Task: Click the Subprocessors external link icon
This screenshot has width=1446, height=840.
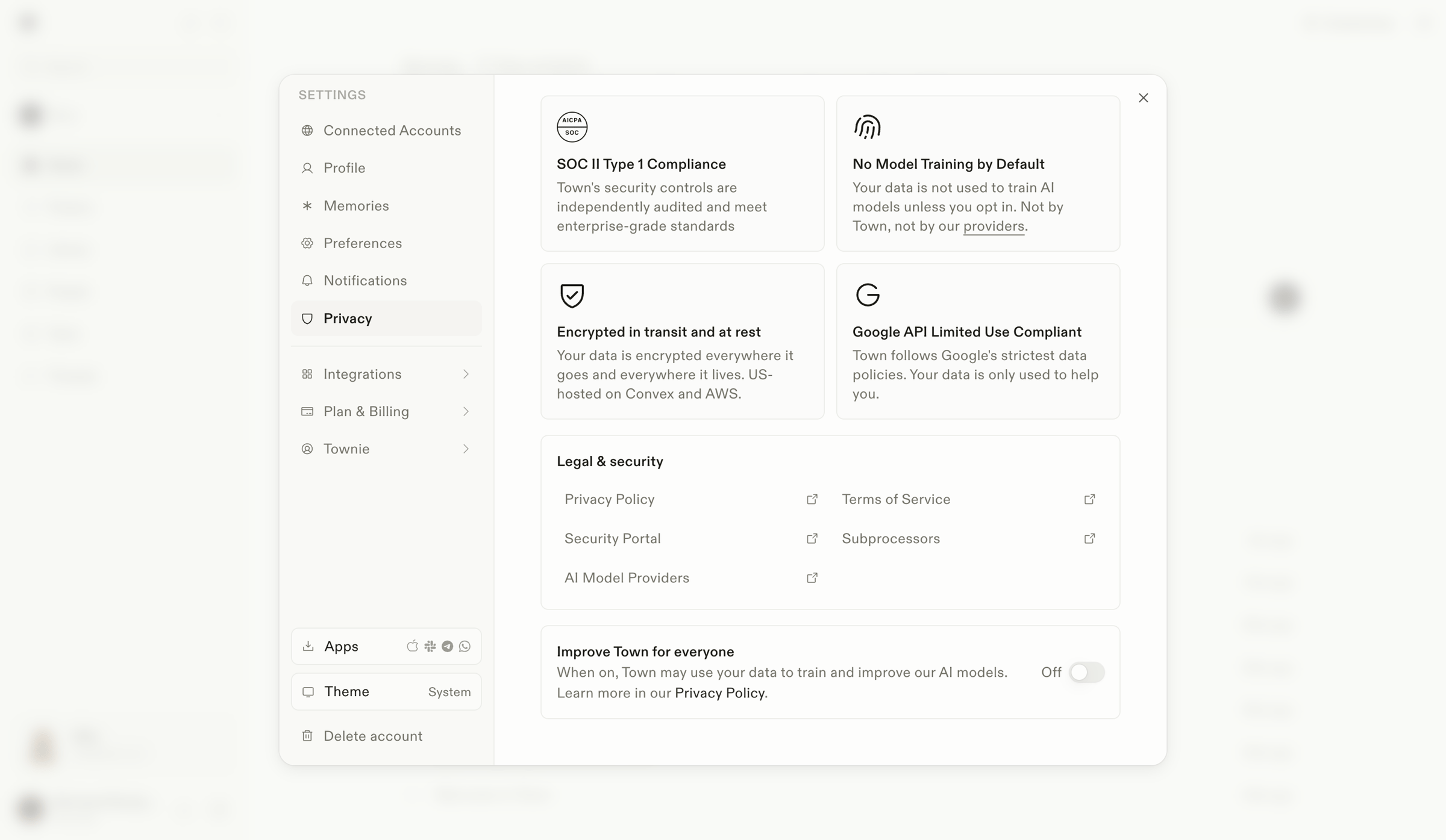Action: click(1089, 538)
